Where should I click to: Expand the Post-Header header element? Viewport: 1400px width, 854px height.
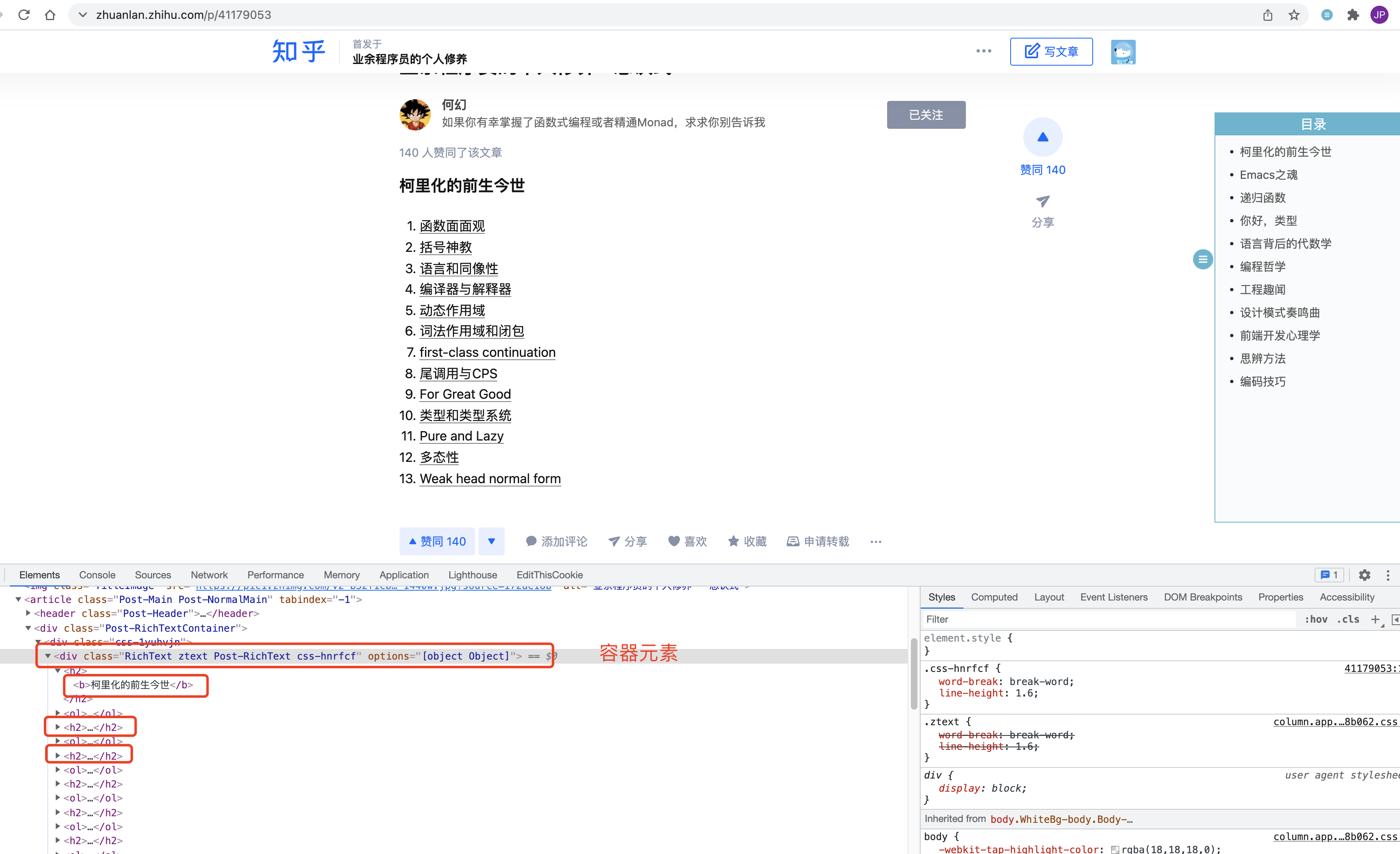27,613
